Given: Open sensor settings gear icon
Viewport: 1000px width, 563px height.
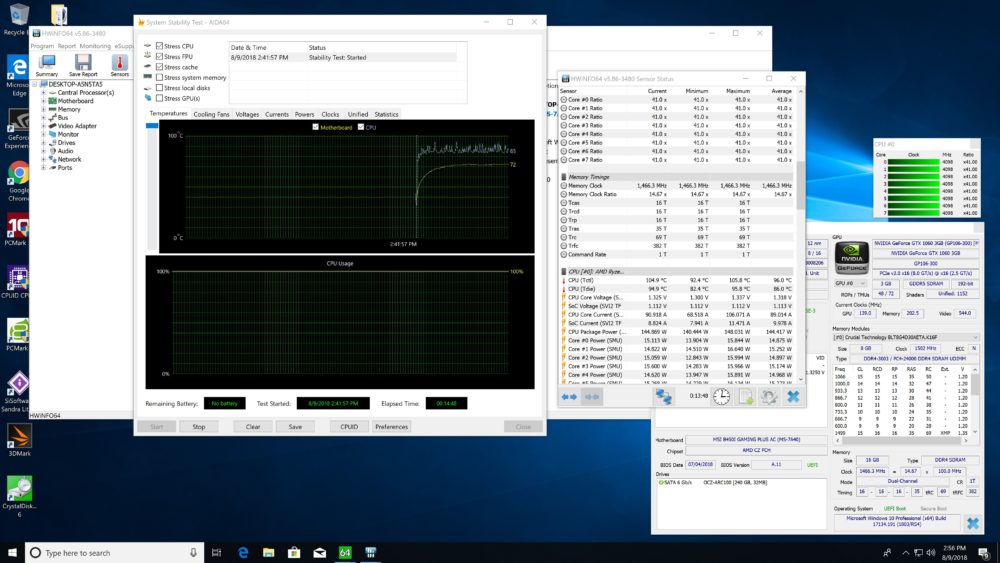Looking at the screenshot, I should click(769, 397).
